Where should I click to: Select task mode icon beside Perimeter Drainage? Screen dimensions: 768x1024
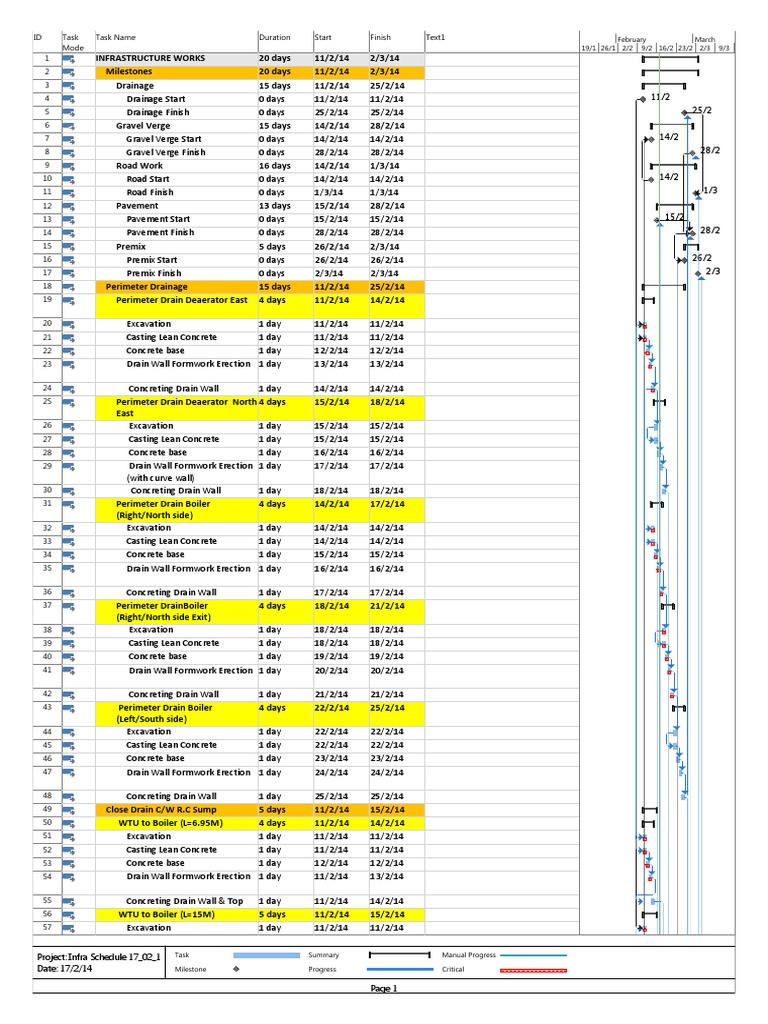[69, 286]
